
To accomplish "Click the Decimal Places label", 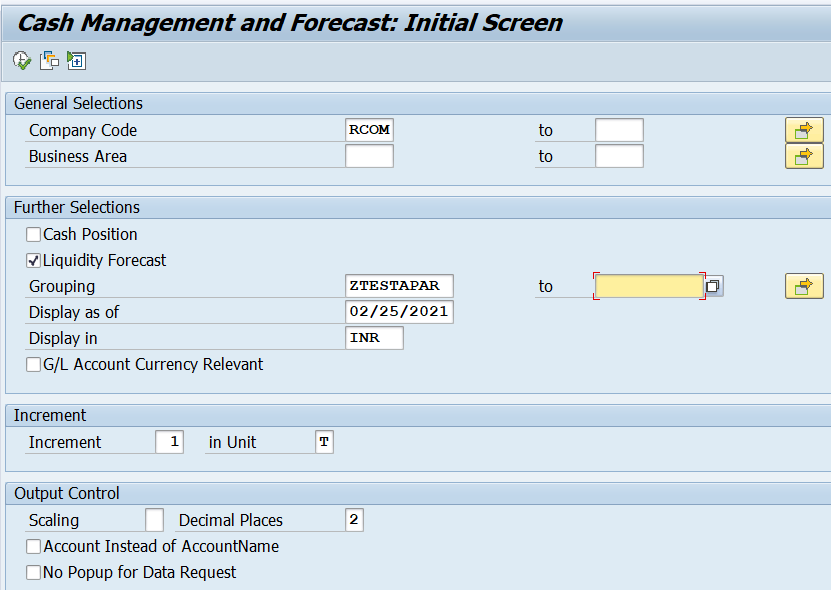I will pyautogui.click(x=231, y=521).
